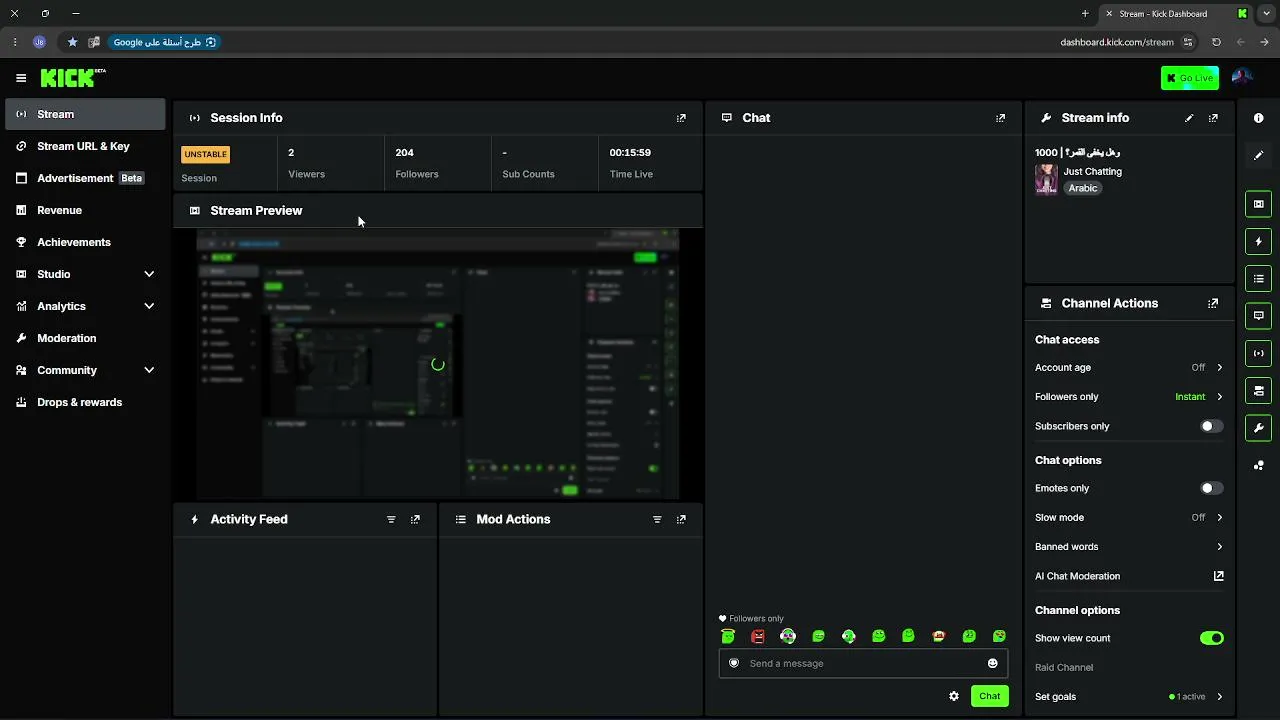Screen dimensions: 1280x720
Task: Click the Google ask-questions chip
Action: click(164, 42)
